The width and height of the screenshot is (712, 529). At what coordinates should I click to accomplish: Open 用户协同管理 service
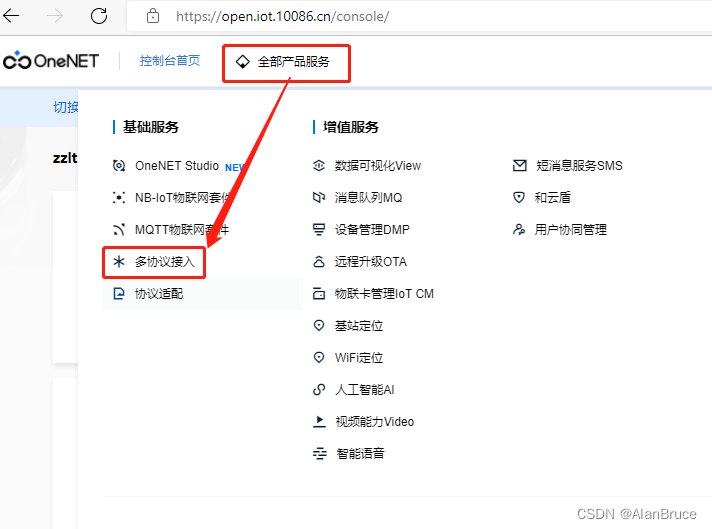(571, 230)
